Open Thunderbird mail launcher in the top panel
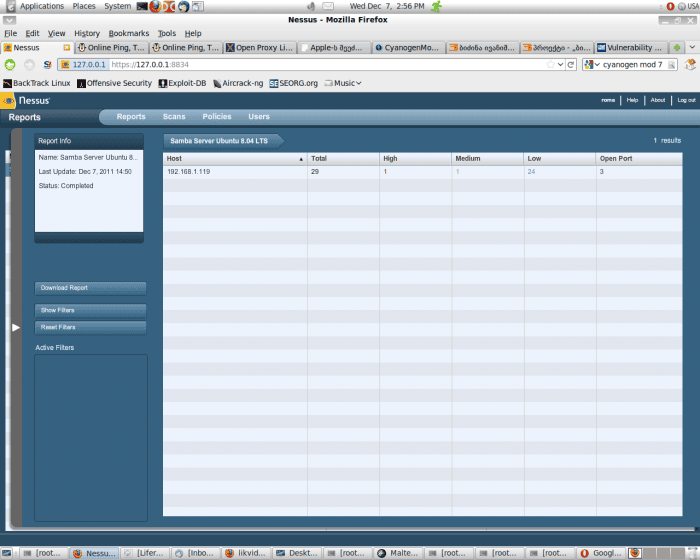 click(x=183, y=6)
